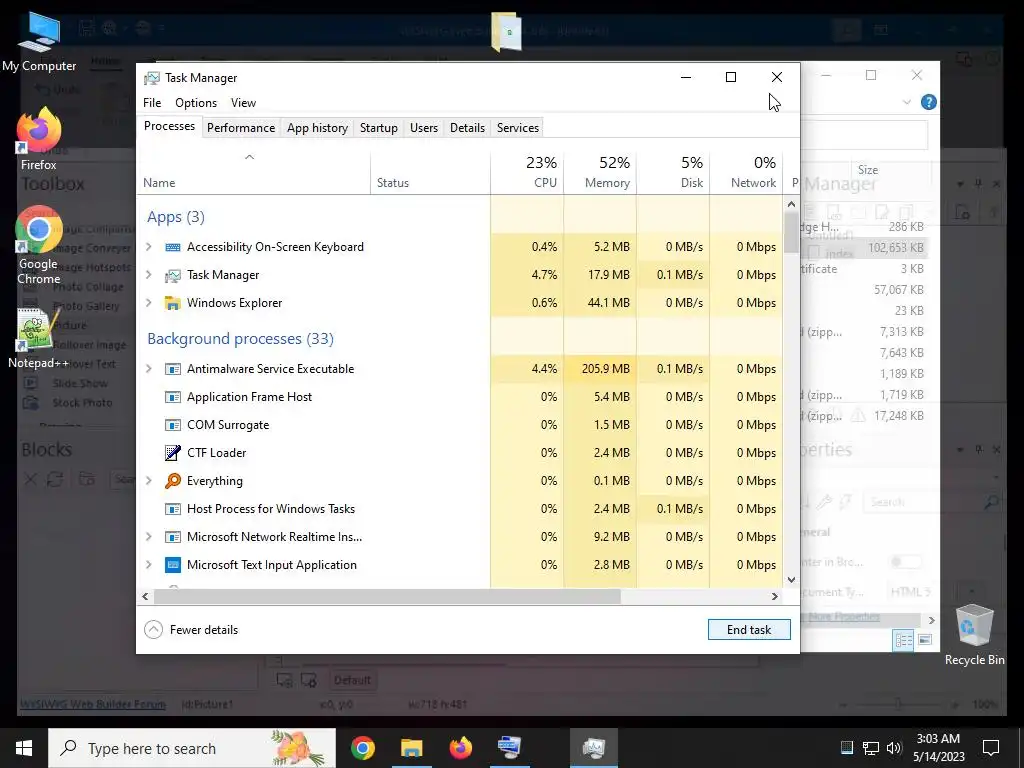Click the Application Frame Host icon
This screenshot has height=768, width=1024.
[172, 397]
